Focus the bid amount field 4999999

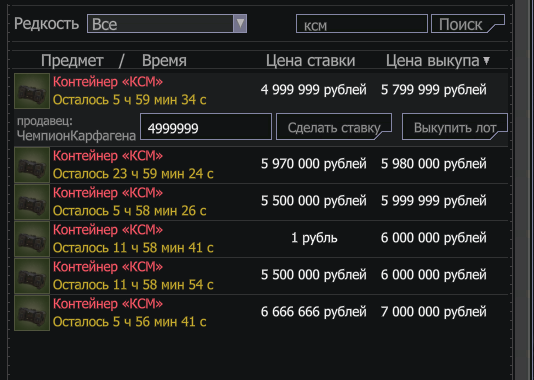pyautogui.click(x=206, y=127)
